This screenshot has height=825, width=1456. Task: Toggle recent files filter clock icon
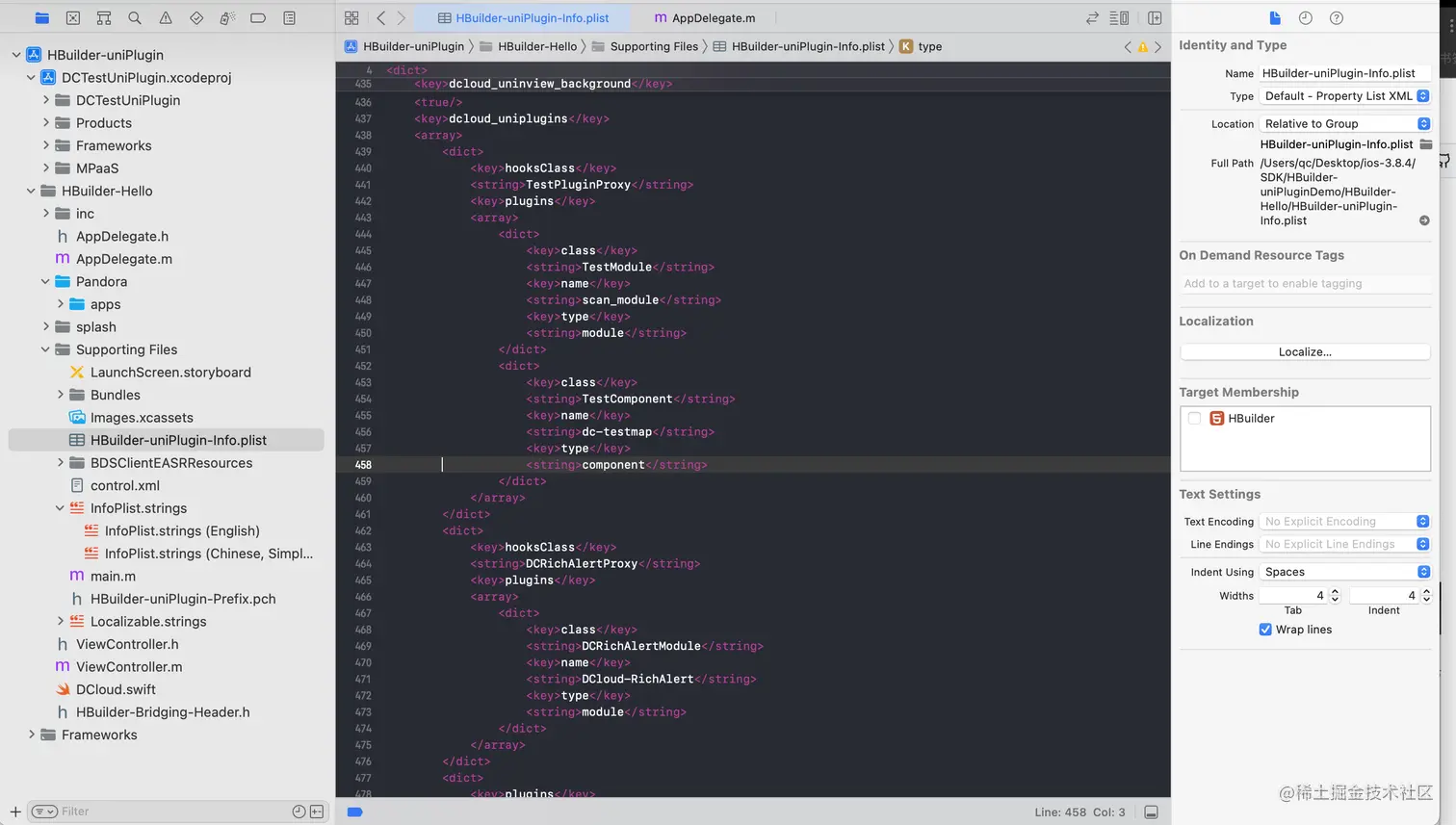tap(299, 812)
